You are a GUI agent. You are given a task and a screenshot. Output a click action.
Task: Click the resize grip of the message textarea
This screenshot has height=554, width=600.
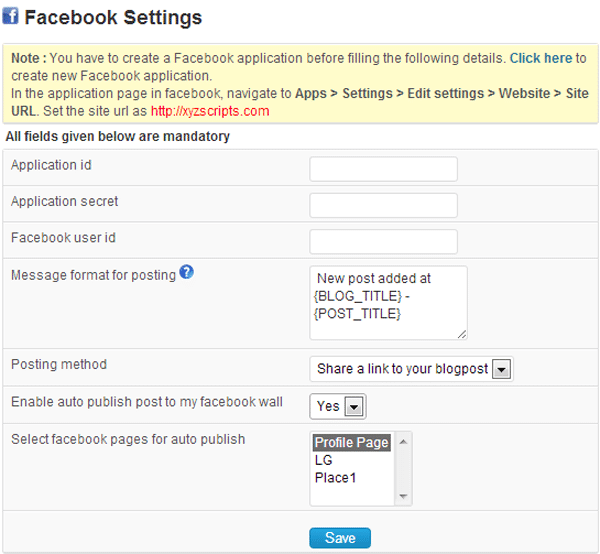tap(462, 334)
